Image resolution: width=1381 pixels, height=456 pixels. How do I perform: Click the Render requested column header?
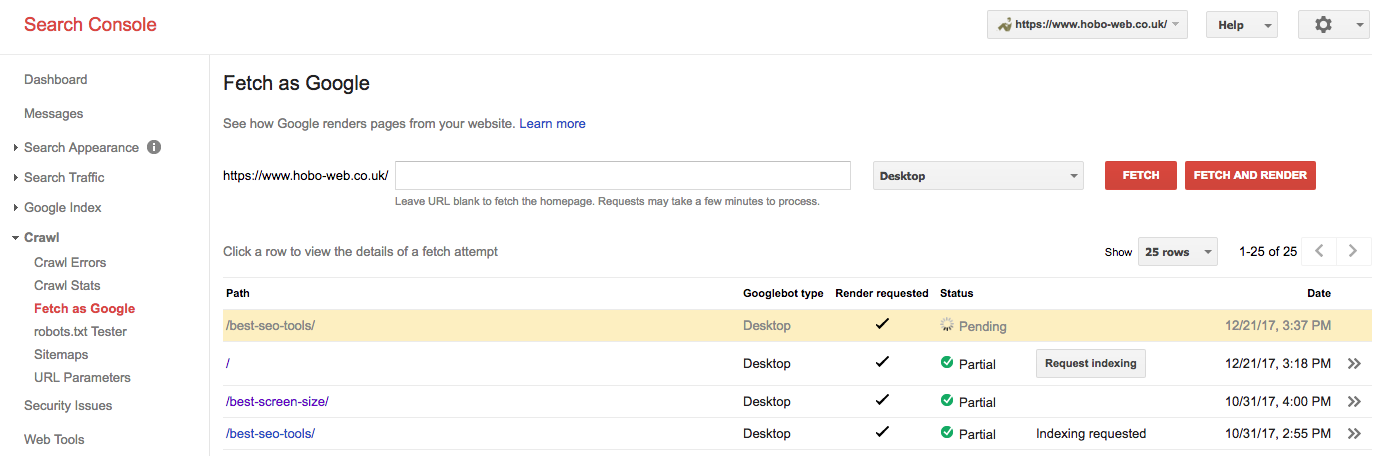[x=882, y=293]
